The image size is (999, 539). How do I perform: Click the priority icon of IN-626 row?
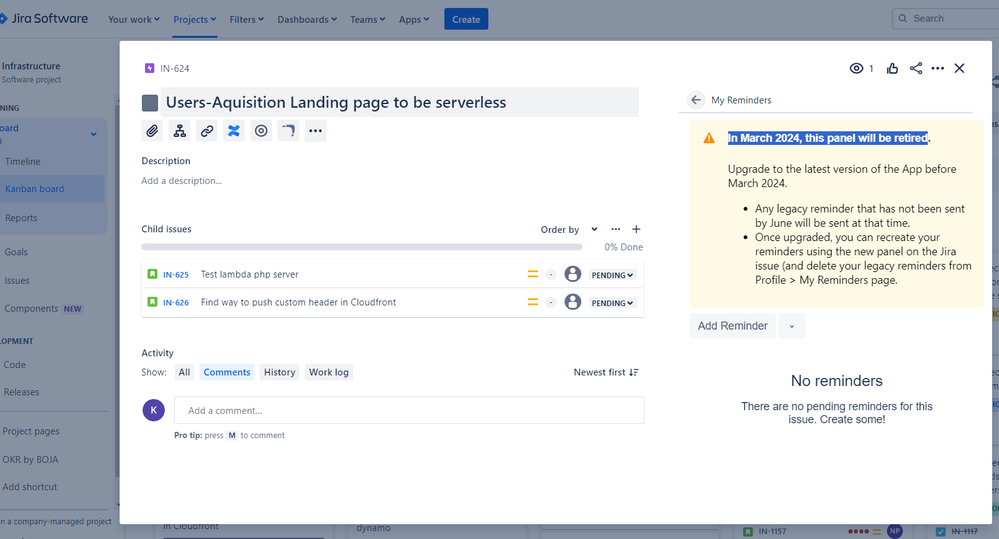[x=533, y=303]
